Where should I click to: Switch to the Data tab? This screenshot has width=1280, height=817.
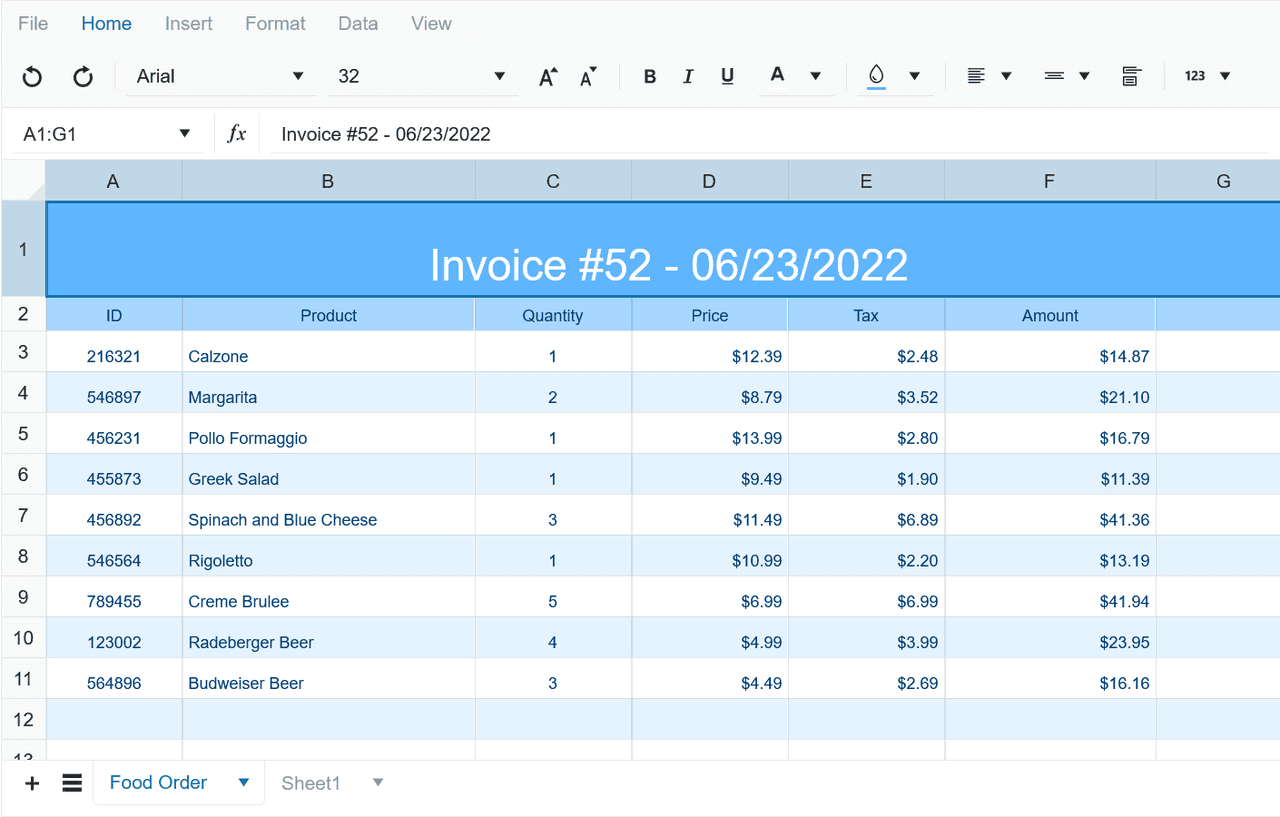point(358,23)
